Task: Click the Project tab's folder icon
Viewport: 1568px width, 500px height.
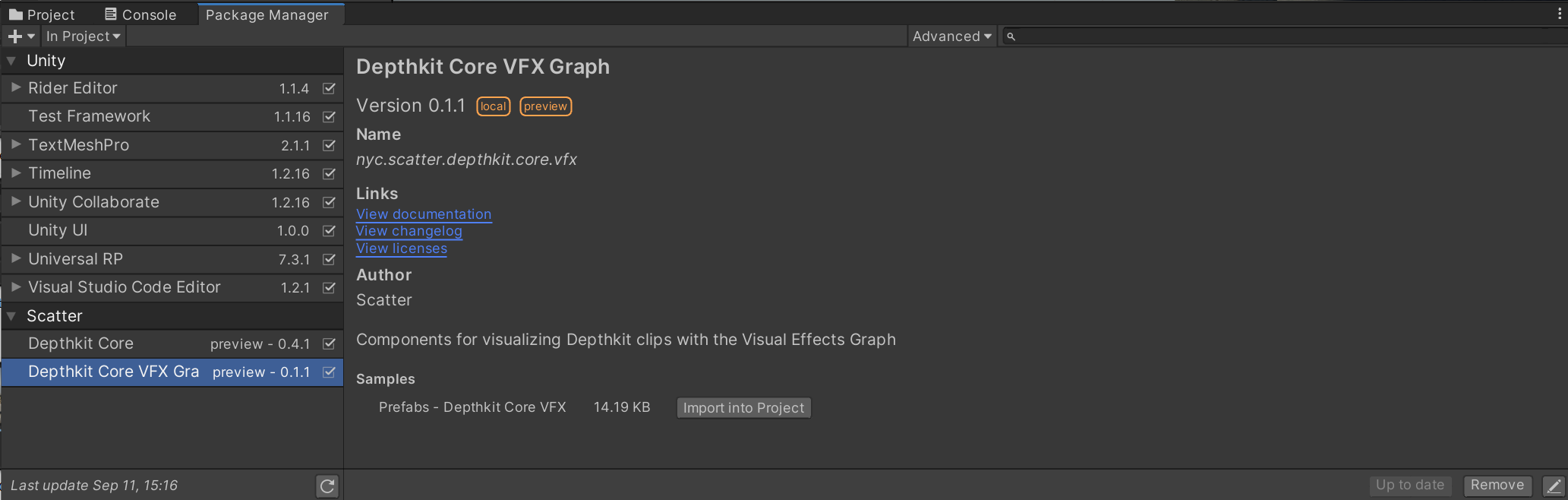Action: click(x=15, y=14)
